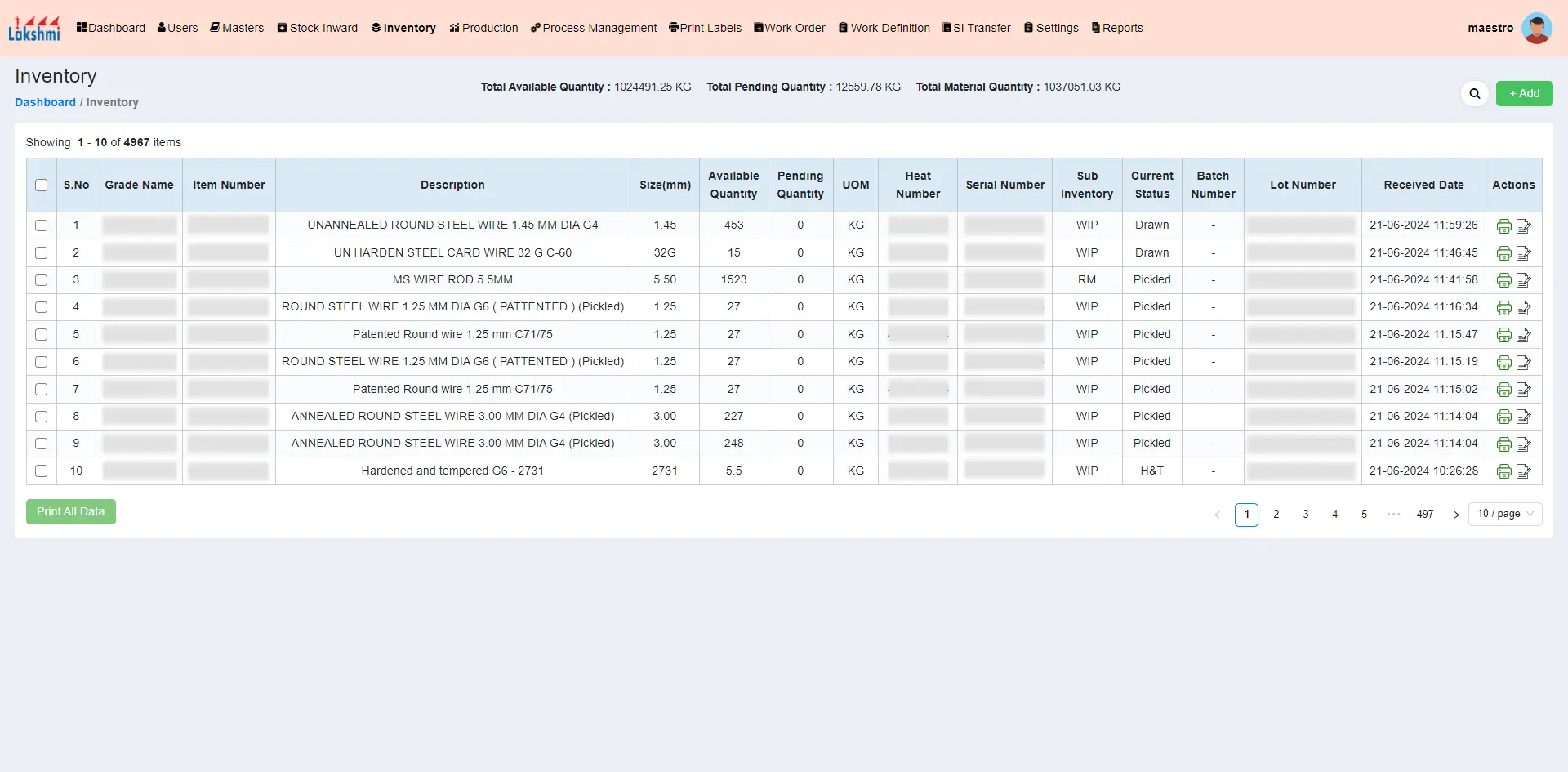Screen dimensions: 1568x772
Task: Click the pagination ellipsis jump
Action: [x=1393, y=515]
